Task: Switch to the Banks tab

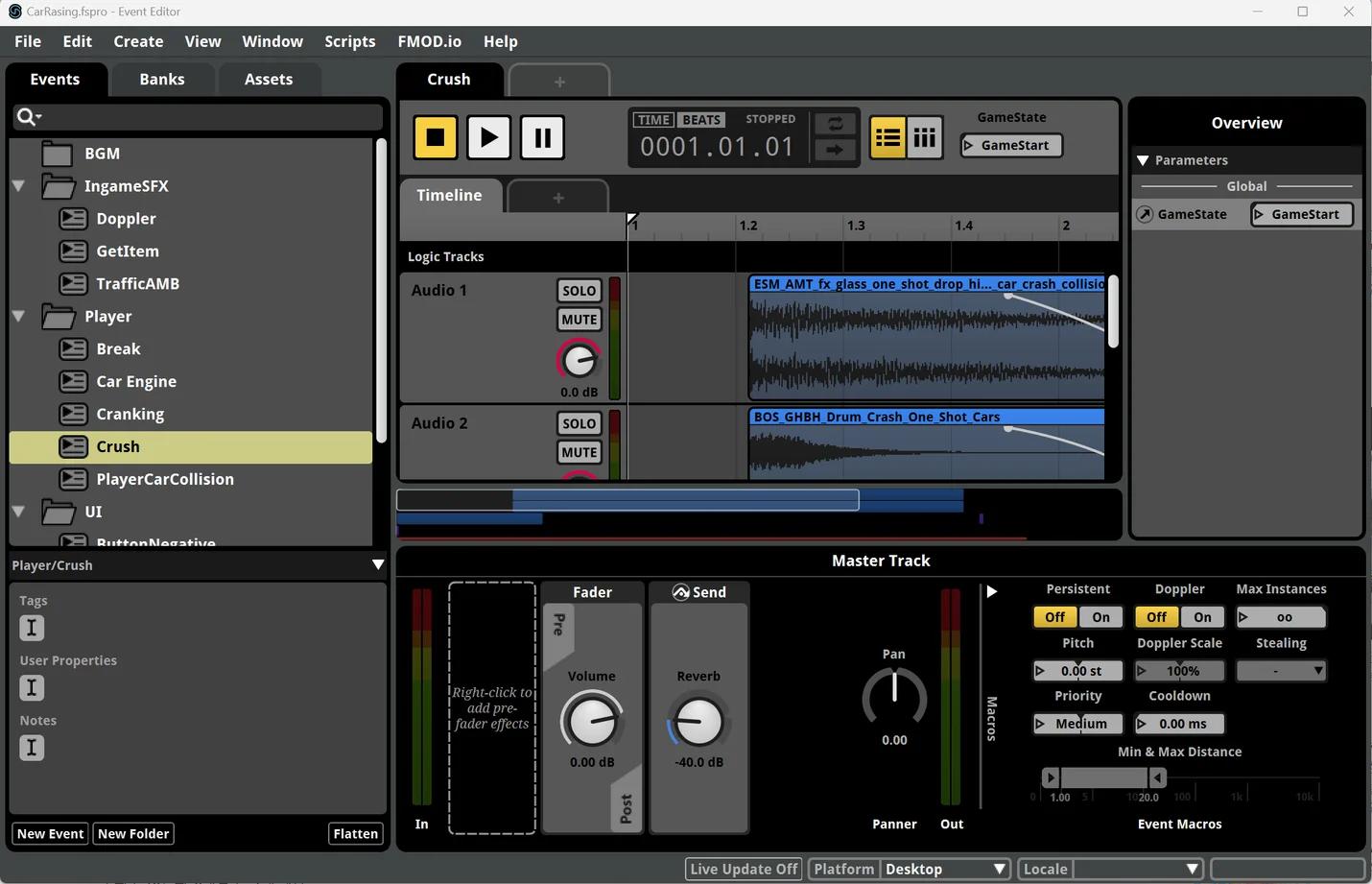Action: (161, 80)
